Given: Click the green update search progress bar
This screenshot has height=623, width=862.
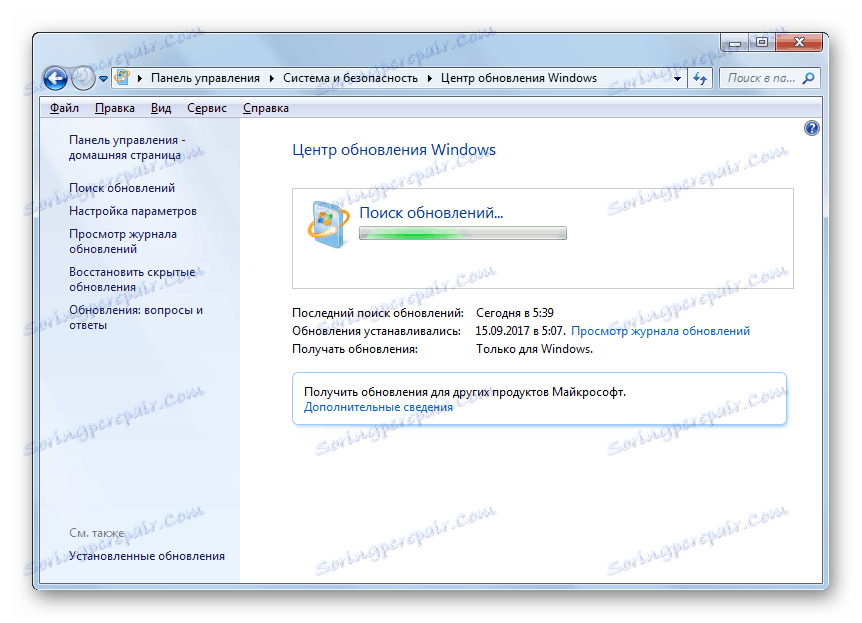Looking at the screenshot, I should (462, 234).
